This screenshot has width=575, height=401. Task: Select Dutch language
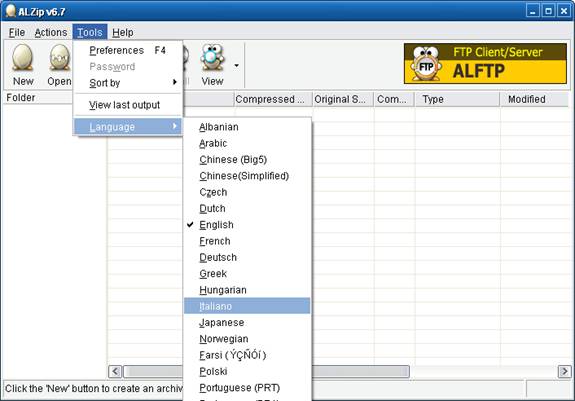247,209
